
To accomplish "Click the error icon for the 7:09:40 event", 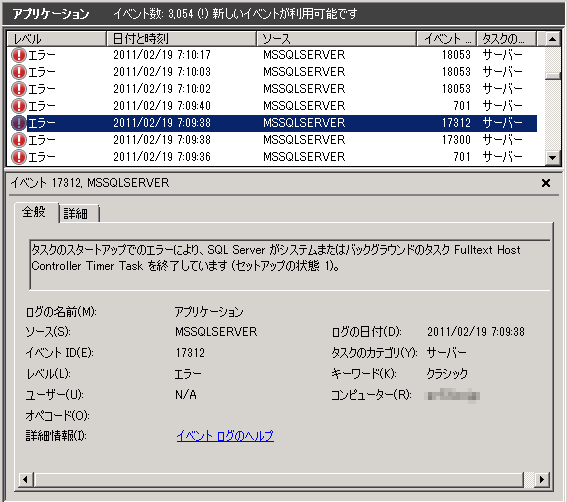I will (19, 106).
